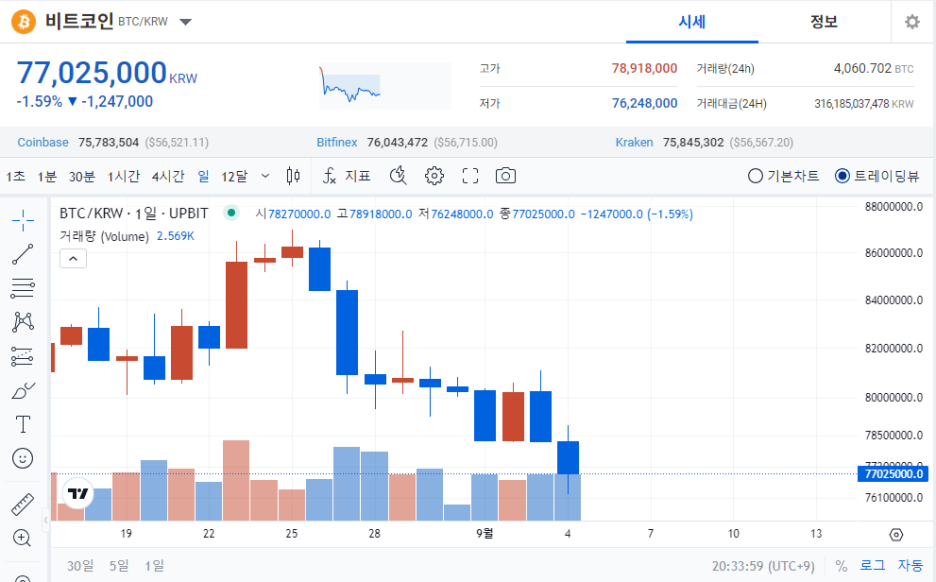This screenshot has width=936, height=582.
Task: Select the 1시간 interval
Action: pos(124,176)
